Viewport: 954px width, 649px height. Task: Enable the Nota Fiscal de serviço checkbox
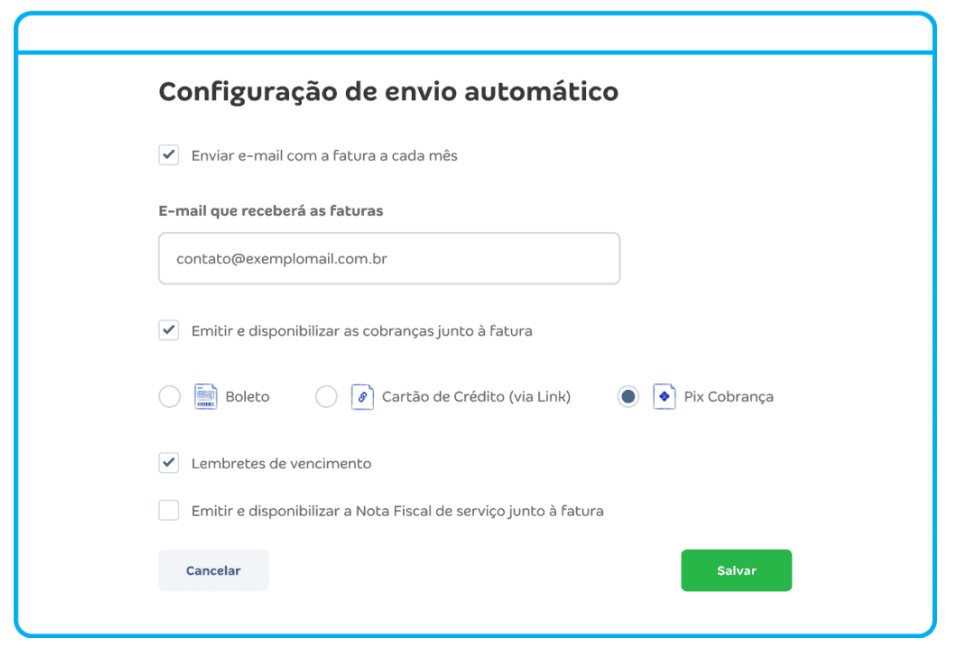169,510
